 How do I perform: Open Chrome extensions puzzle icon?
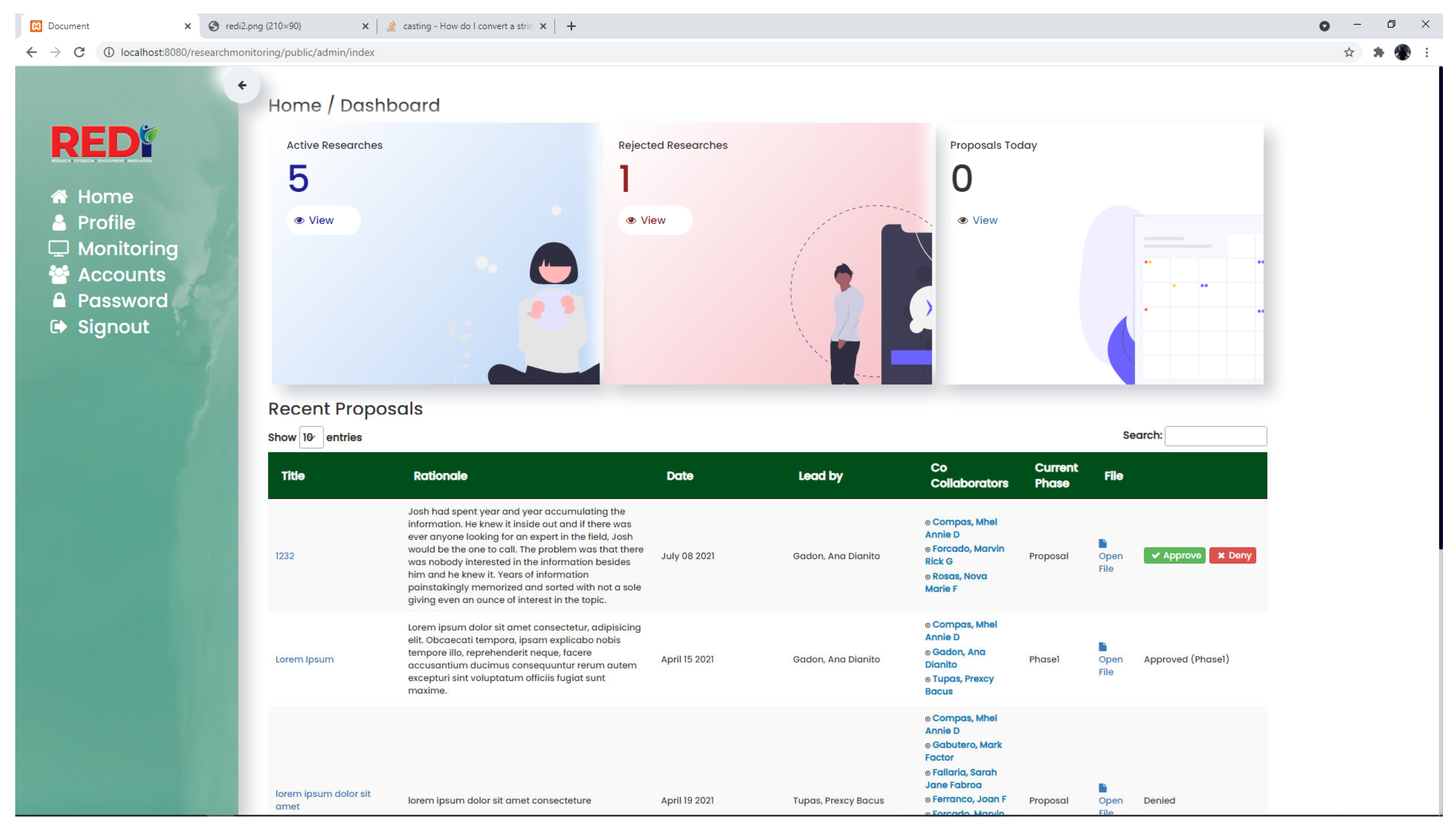pyautogui.click(x=1378, y=52)
